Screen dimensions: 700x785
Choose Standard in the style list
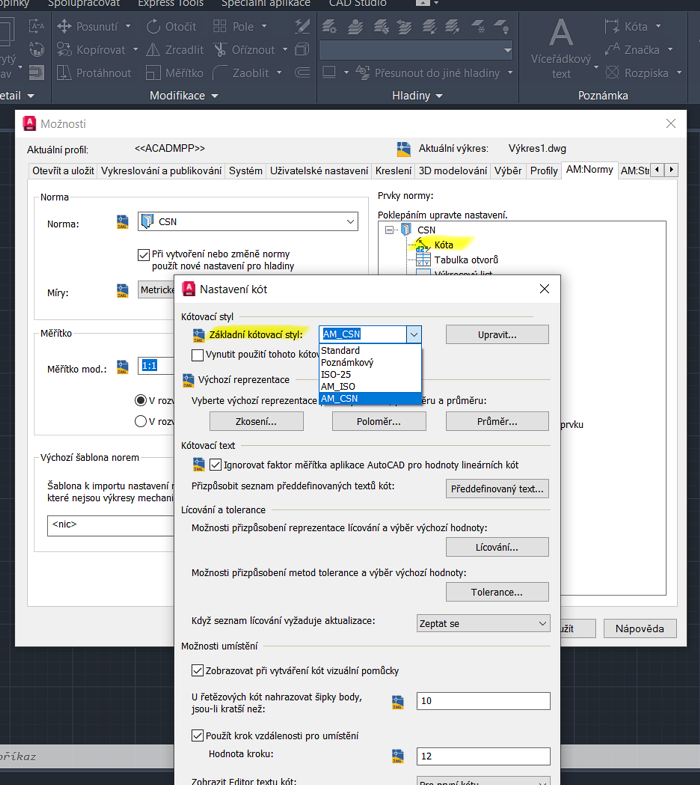370,350
